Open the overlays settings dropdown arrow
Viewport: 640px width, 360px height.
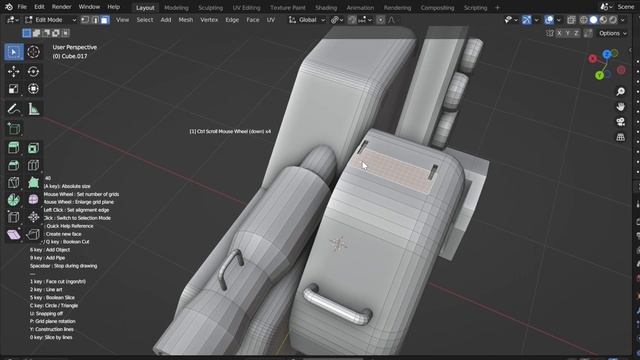559,20
